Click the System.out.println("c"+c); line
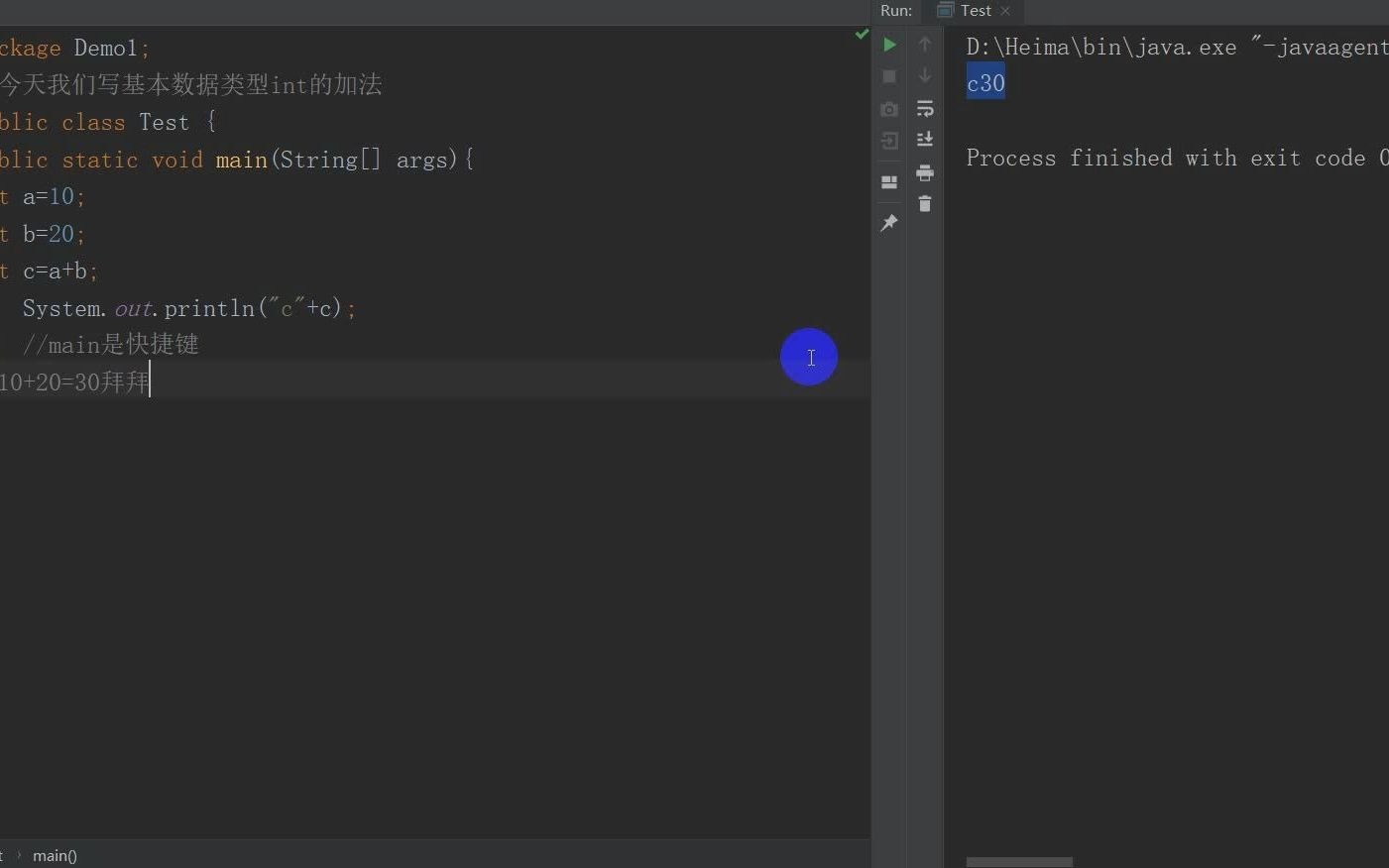This screenshot has width=1389, height=868. coord(189,308)
